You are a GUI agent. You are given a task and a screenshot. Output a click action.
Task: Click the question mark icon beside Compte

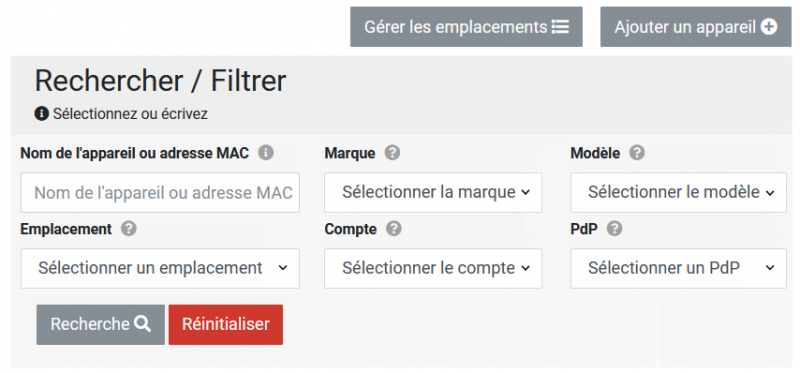[393, 229]
